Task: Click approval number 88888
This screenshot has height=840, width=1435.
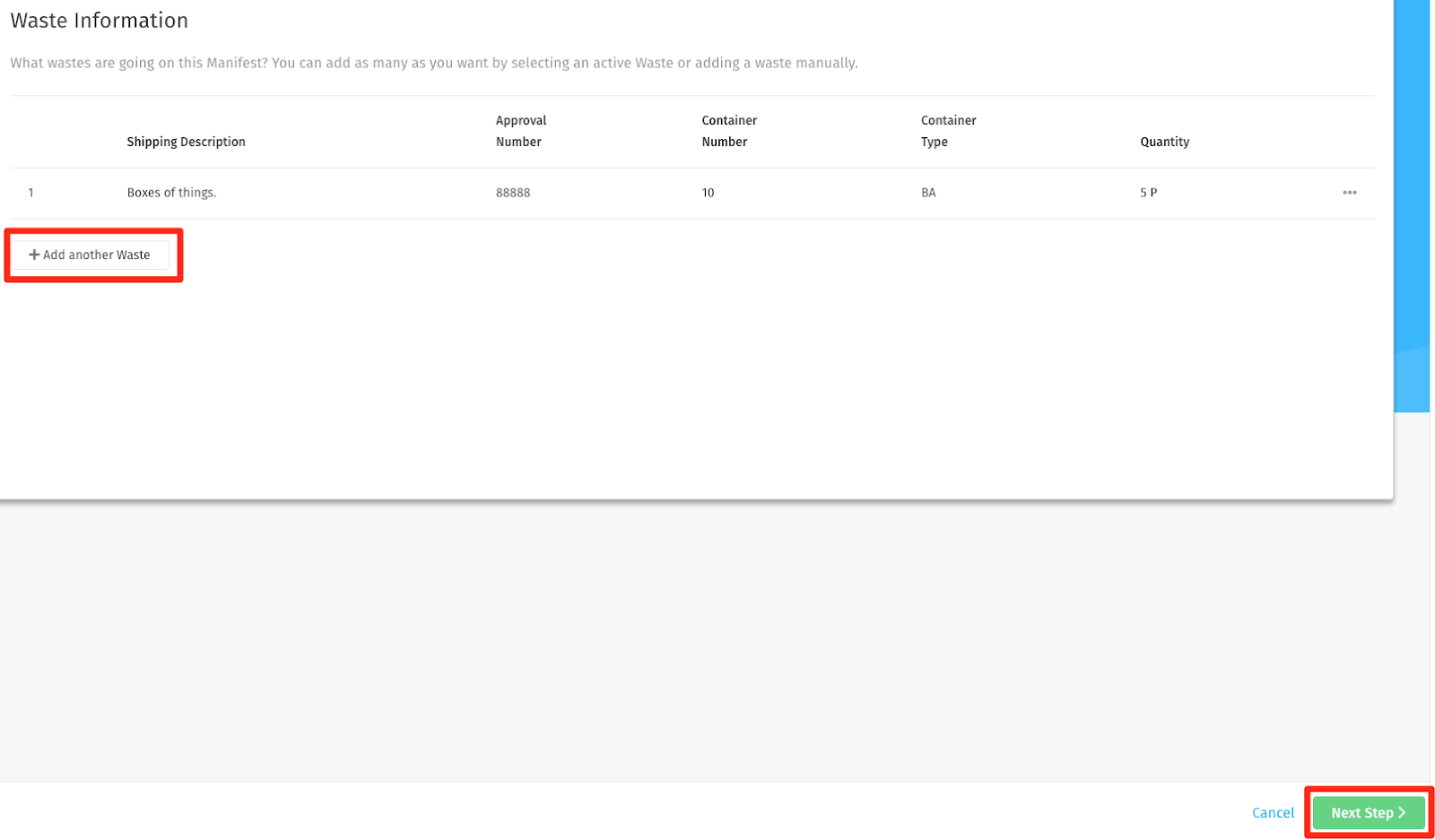Action: tap(513, 193)
